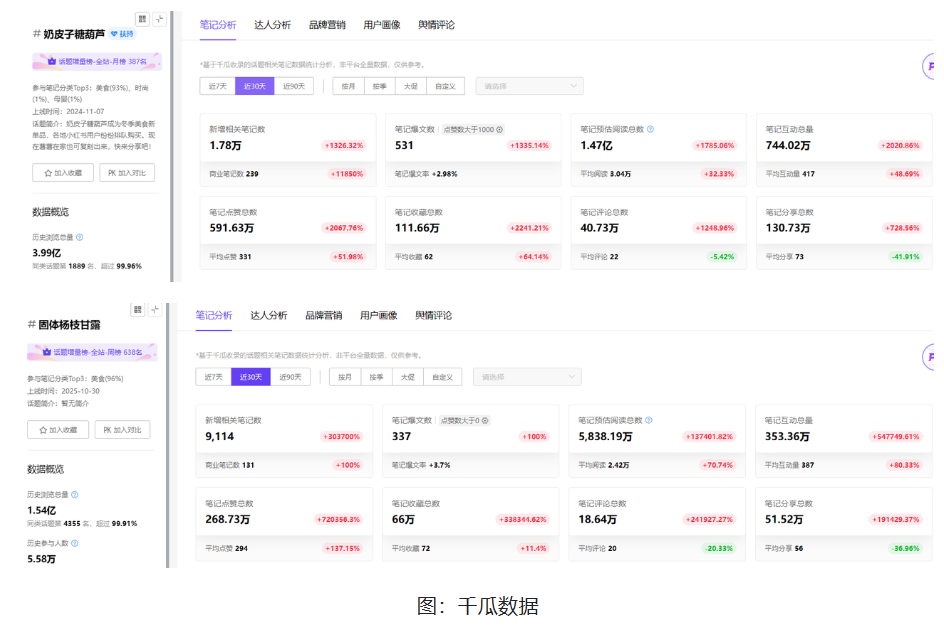Screen dimensions: 944x633
Task: Click the collapse icon above 固体杨枝甘露 title
Action: click(x=155, y=310)
